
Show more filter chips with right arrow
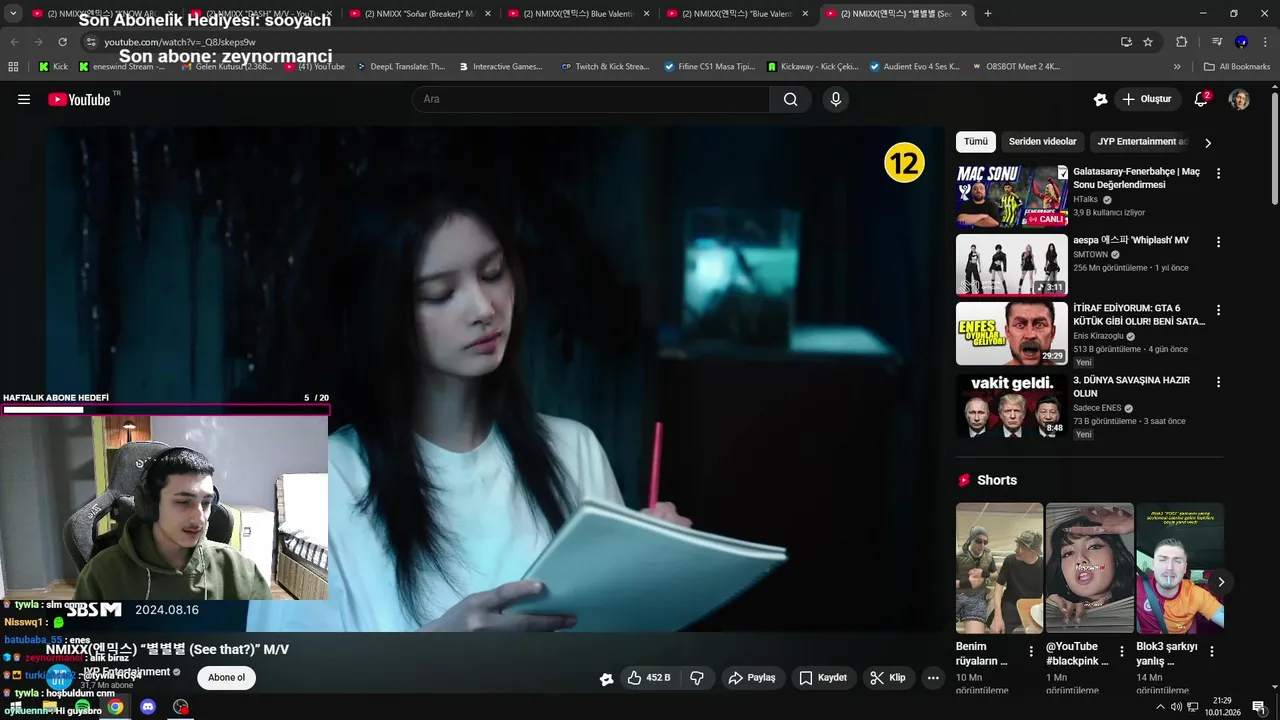pyautogui.click(x=1208, y=143)
